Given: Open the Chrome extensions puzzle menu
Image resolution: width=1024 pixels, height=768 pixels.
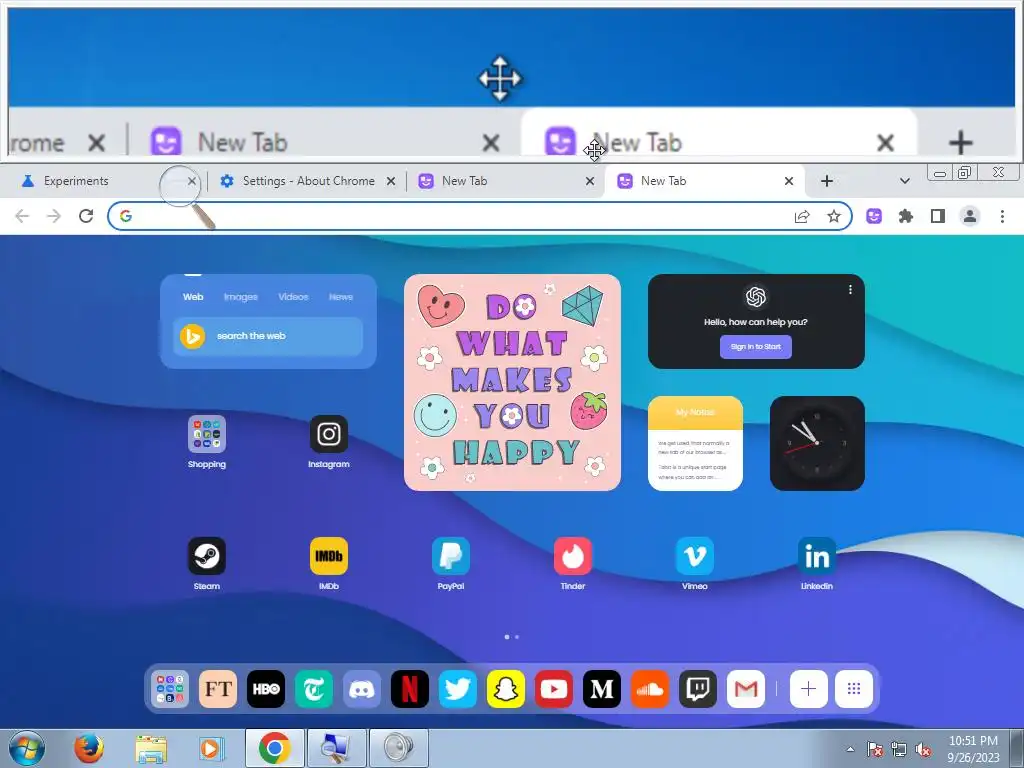Looking at the screenshot, I should [x=906, y=216].
